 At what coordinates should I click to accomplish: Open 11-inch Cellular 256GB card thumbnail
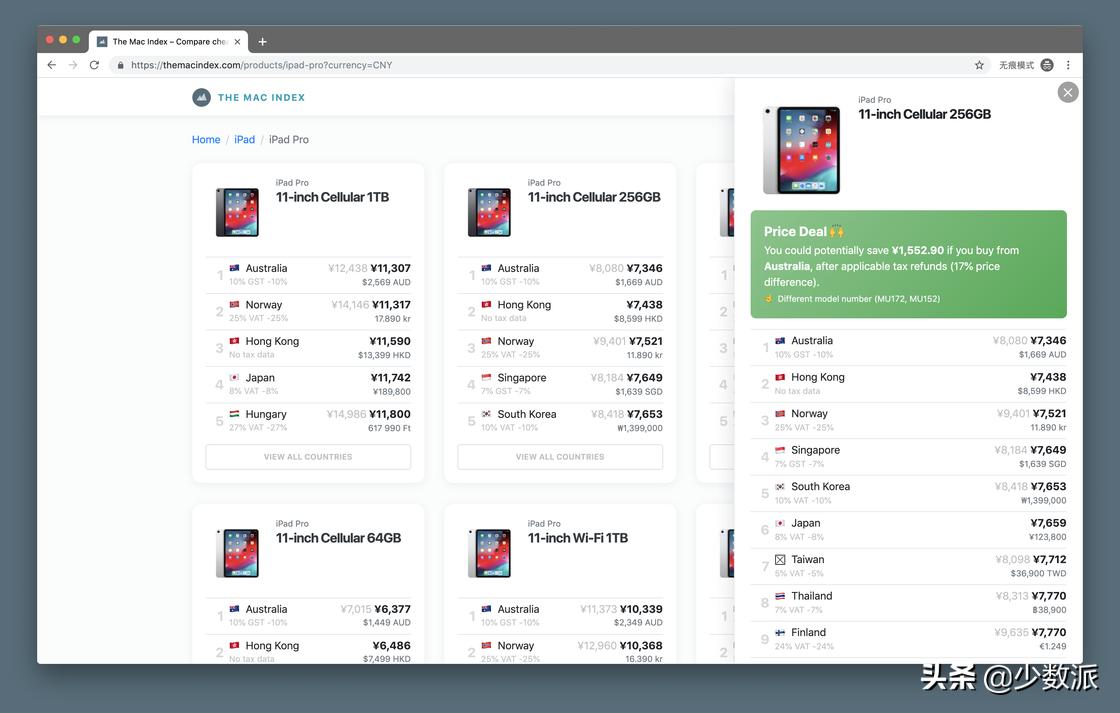tap(489, 212)
